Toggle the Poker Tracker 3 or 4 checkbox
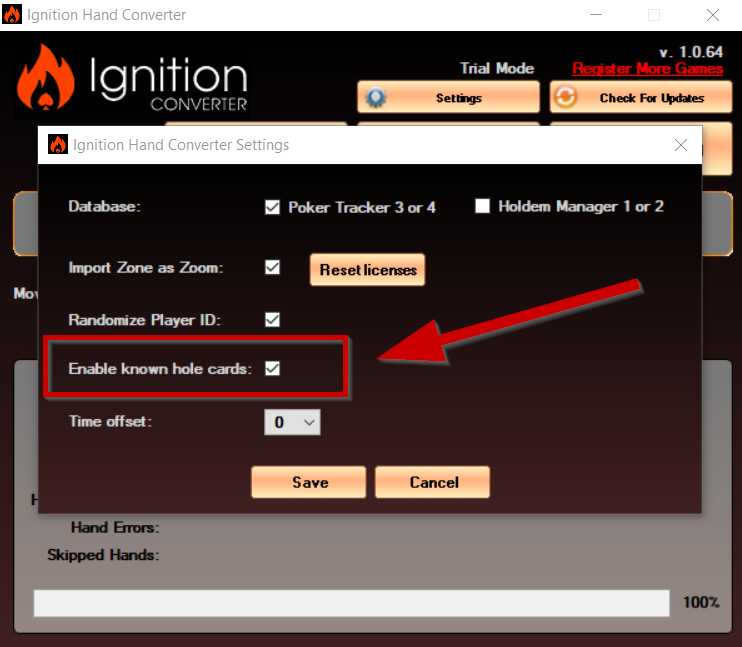 272,207
